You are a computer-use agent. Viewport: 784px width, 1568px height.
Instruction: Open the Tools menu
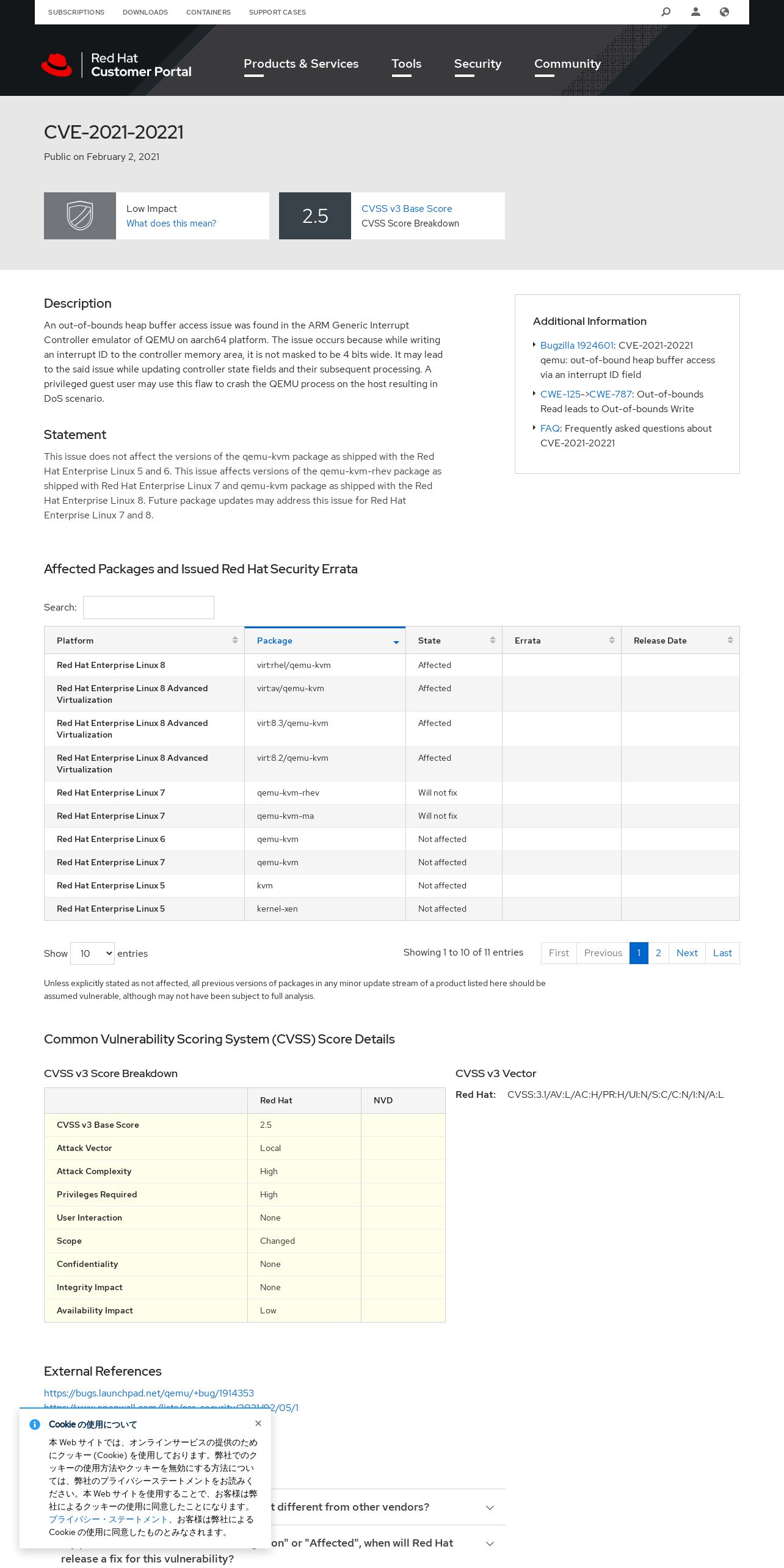click(407, 64)
